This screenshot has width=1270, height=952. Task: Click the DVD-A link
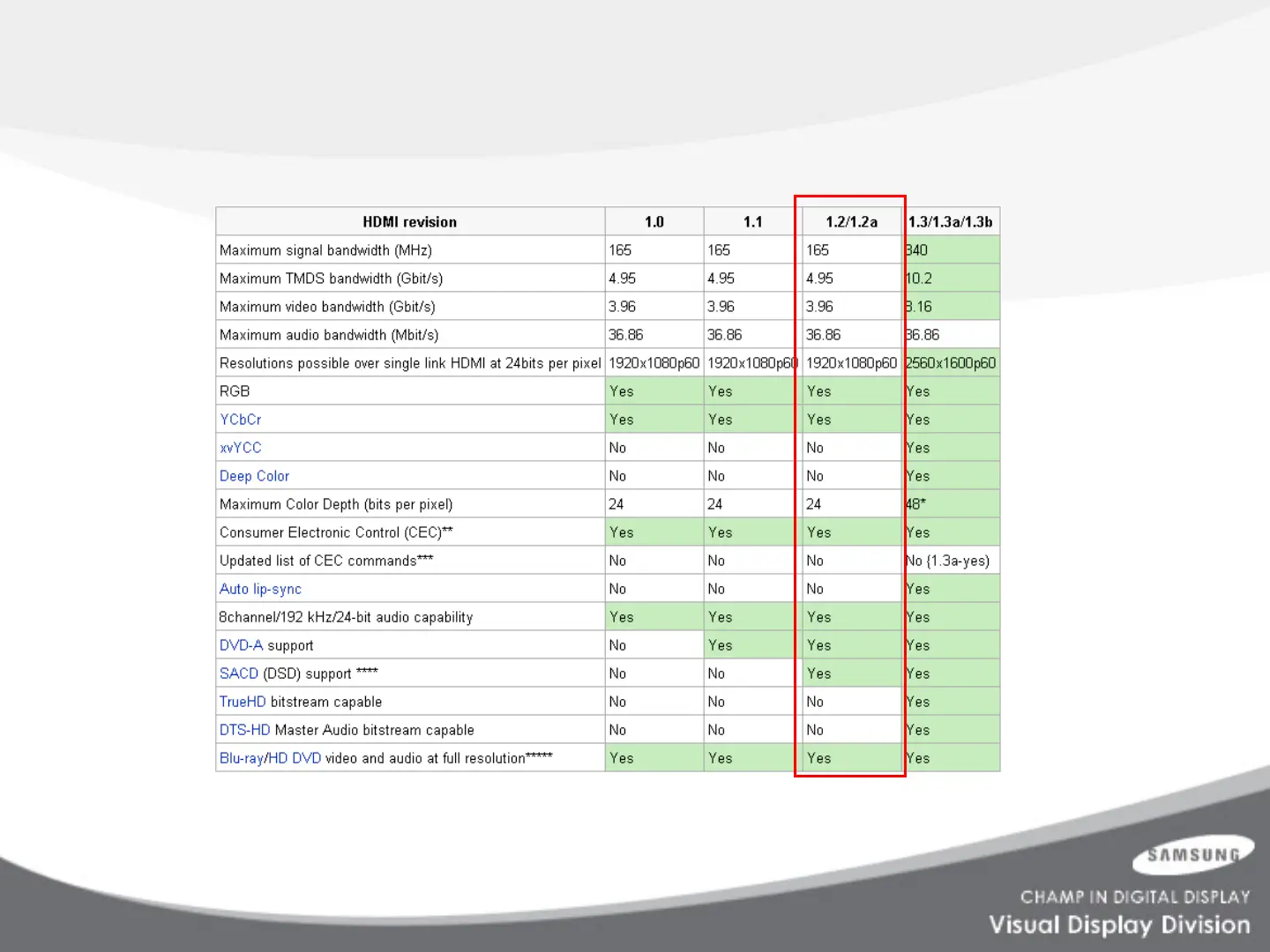pos(241,645)
